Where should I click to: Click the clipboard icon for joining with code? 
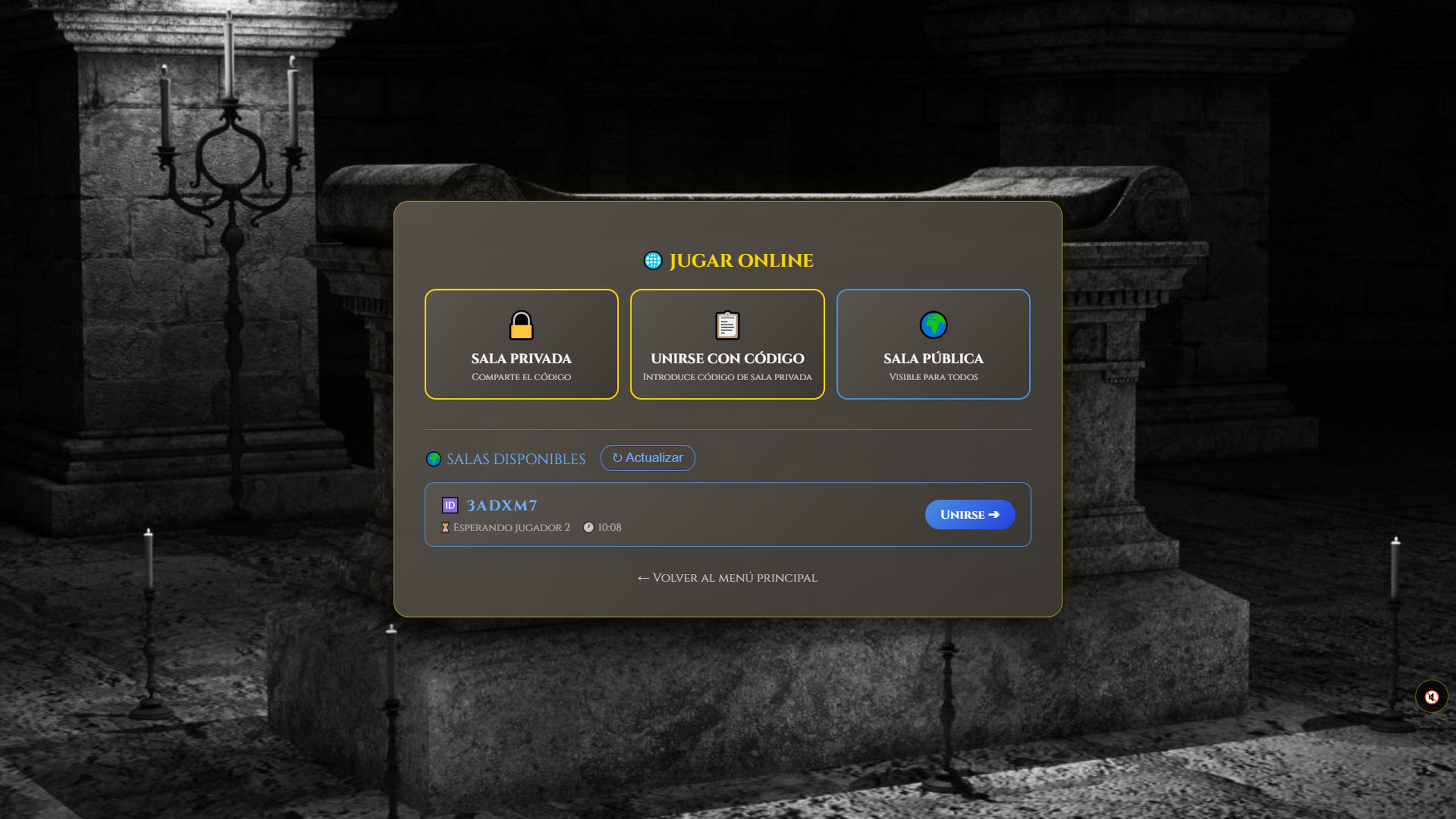pos(727,325)
